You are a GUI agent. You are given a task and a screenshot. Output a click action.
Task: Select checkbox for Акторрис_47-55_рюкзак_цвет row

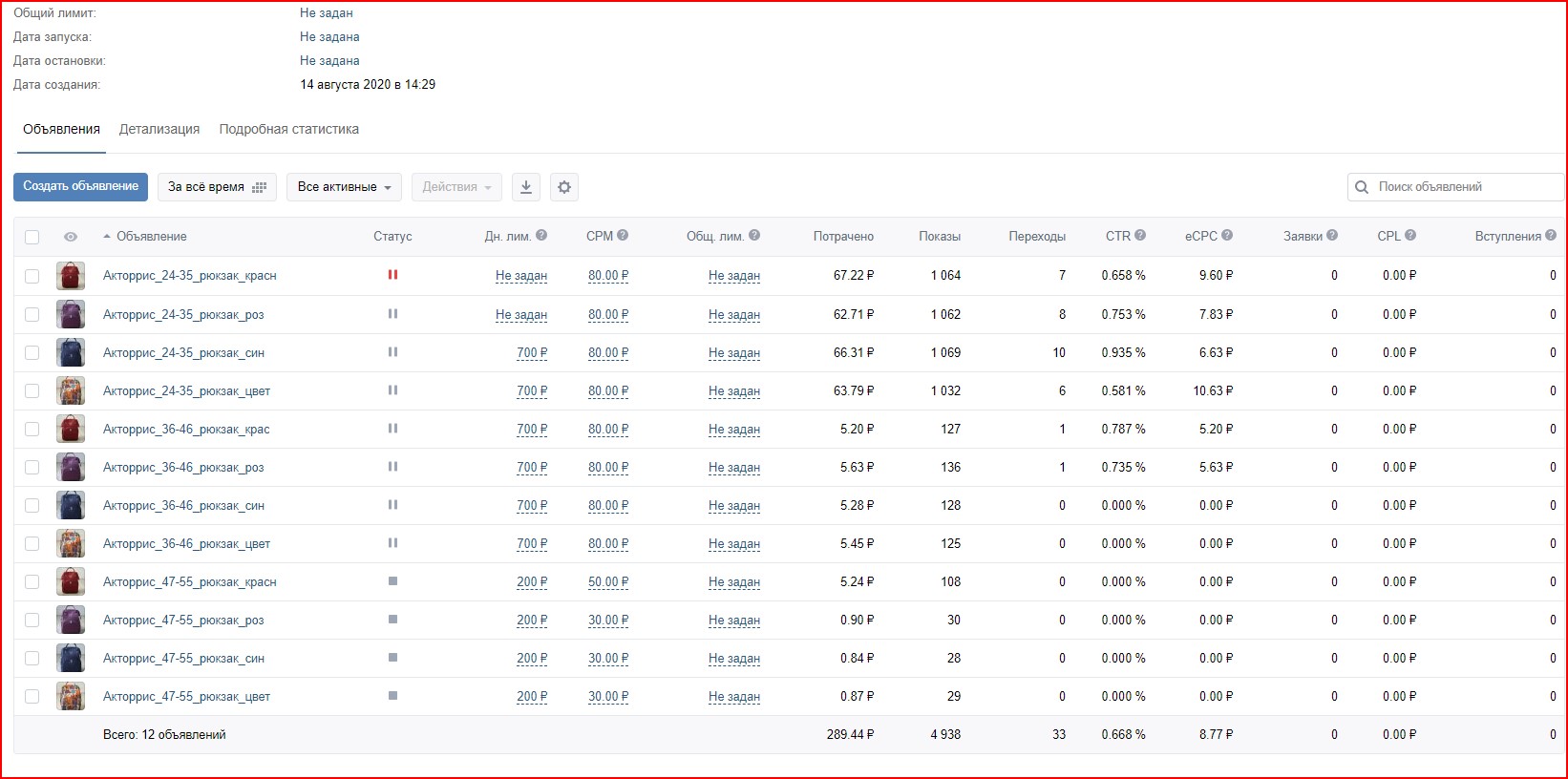tap(32, 697)
